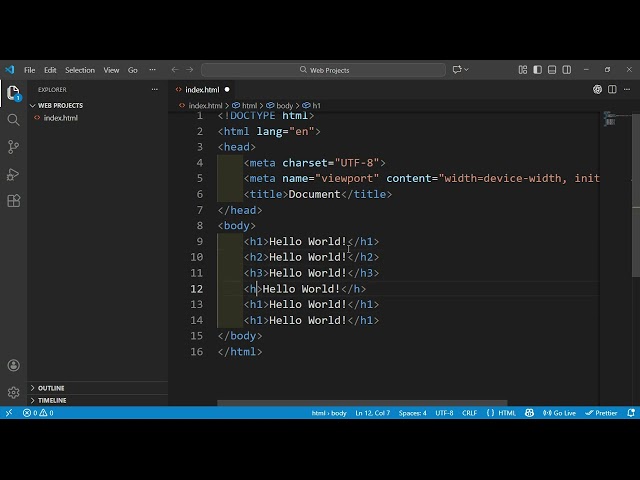Click the closing </html> tag line
The height and width of the screenshot is (480, 640).
click(240, 351)
